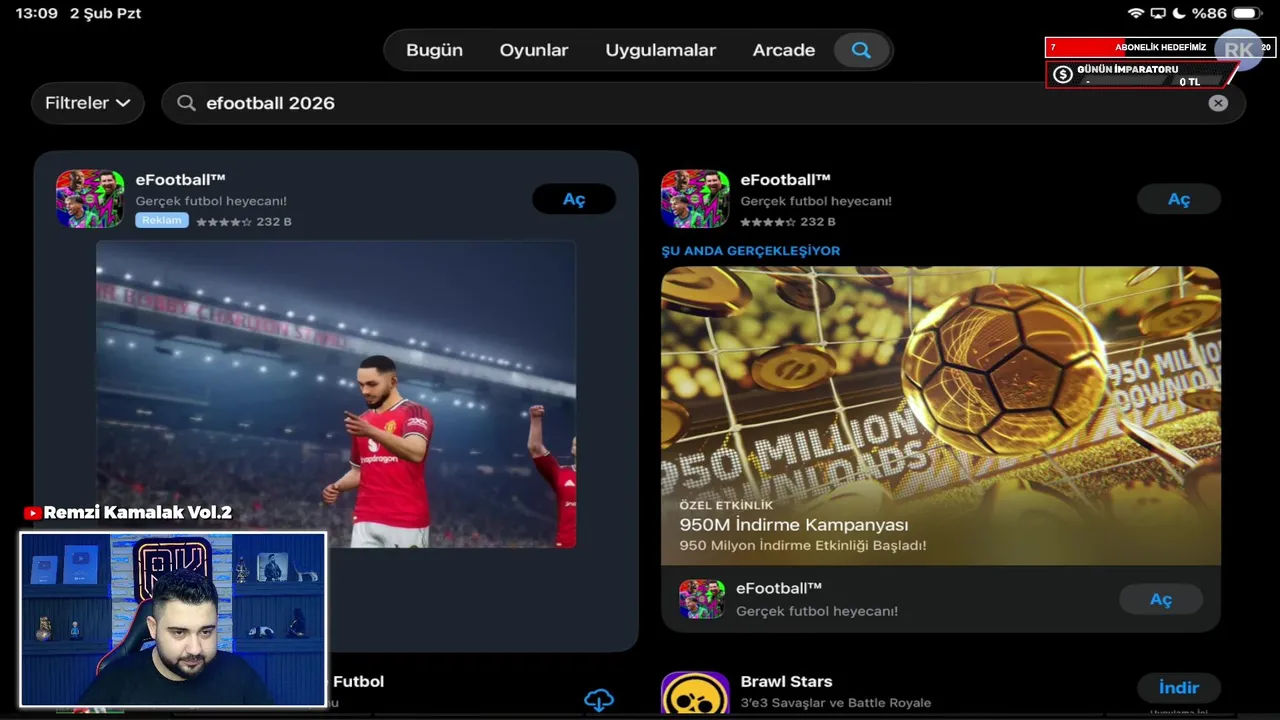Click the ABONELİK HEDEFİMİZ progress bar
Image resolution: width=1280 pixels, height=720 pixels.
pos(1160,47)
